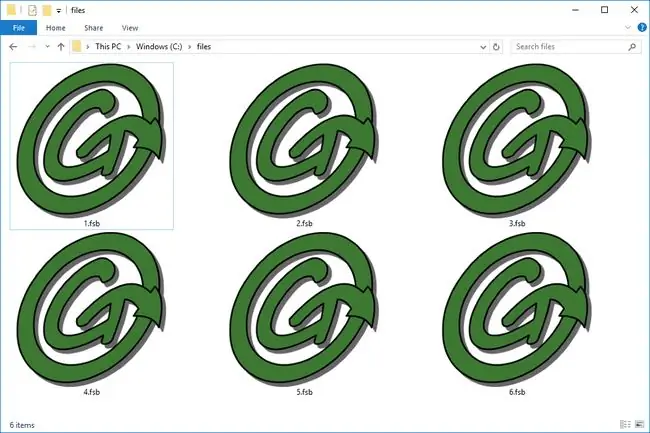Click This PC in the address path
The image size is (650, 433).
click(108, 47)
